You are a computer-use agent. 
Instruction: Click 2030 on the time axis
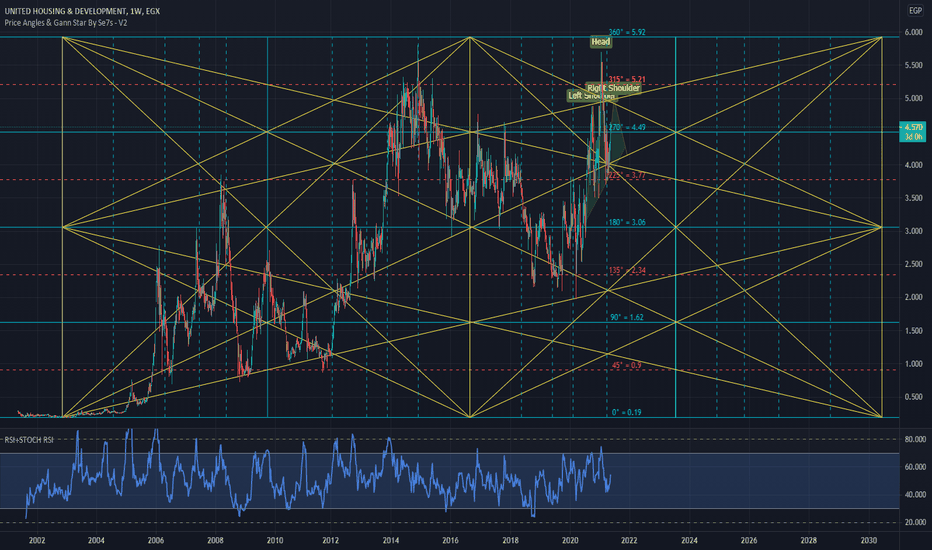pyautogui.click(x=869, y=540)
